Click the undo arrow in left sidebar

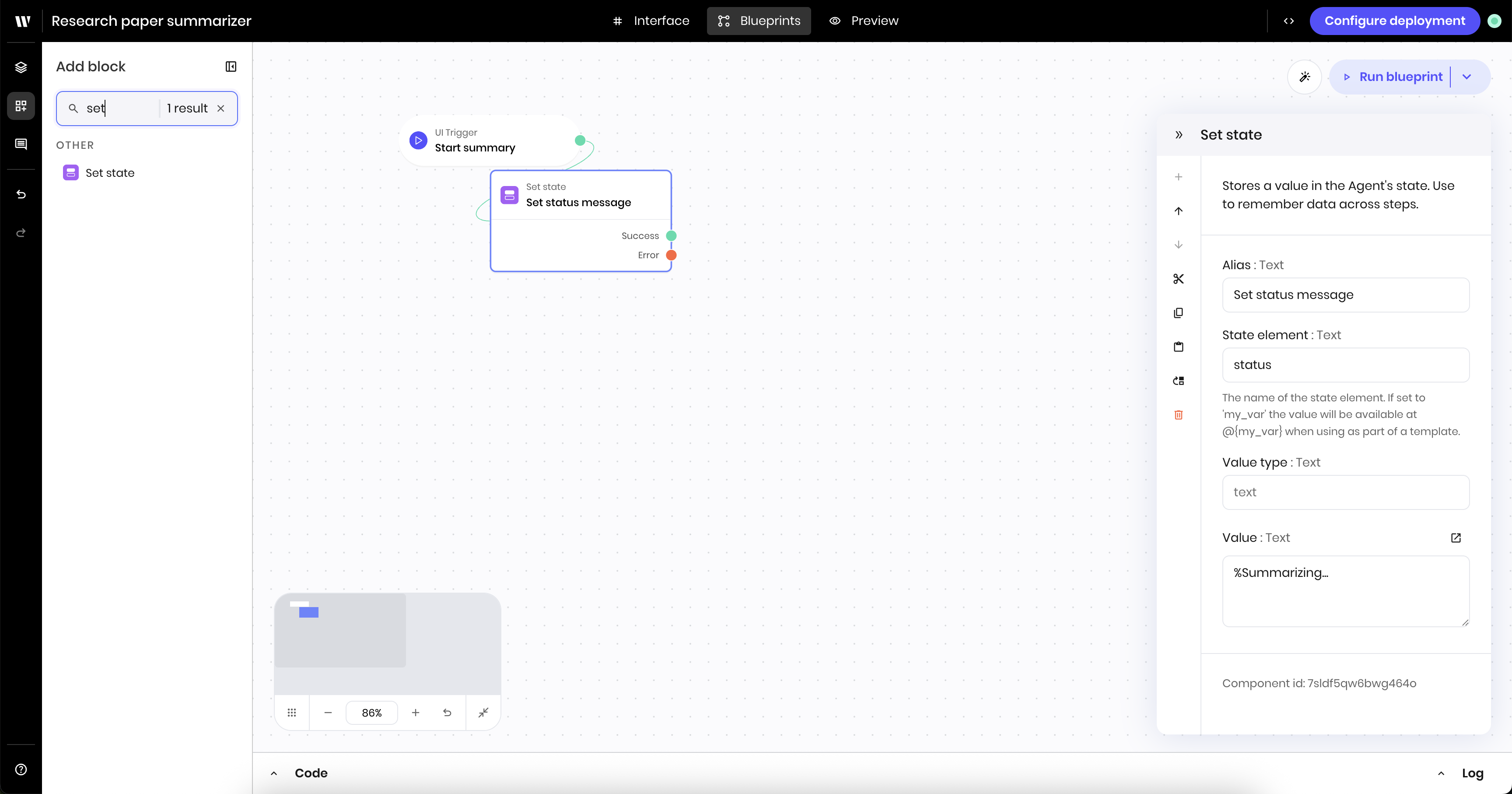pyautogui.click(x=21, y=194)
